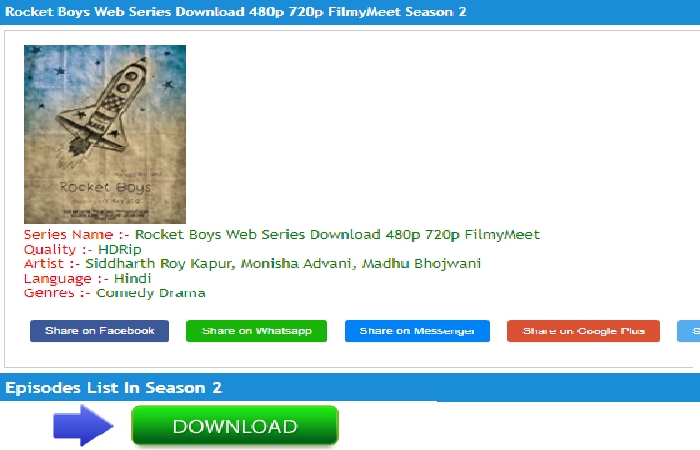Click Share on Whatsapp button
The image size is (700, 450).
coord(256,331)
